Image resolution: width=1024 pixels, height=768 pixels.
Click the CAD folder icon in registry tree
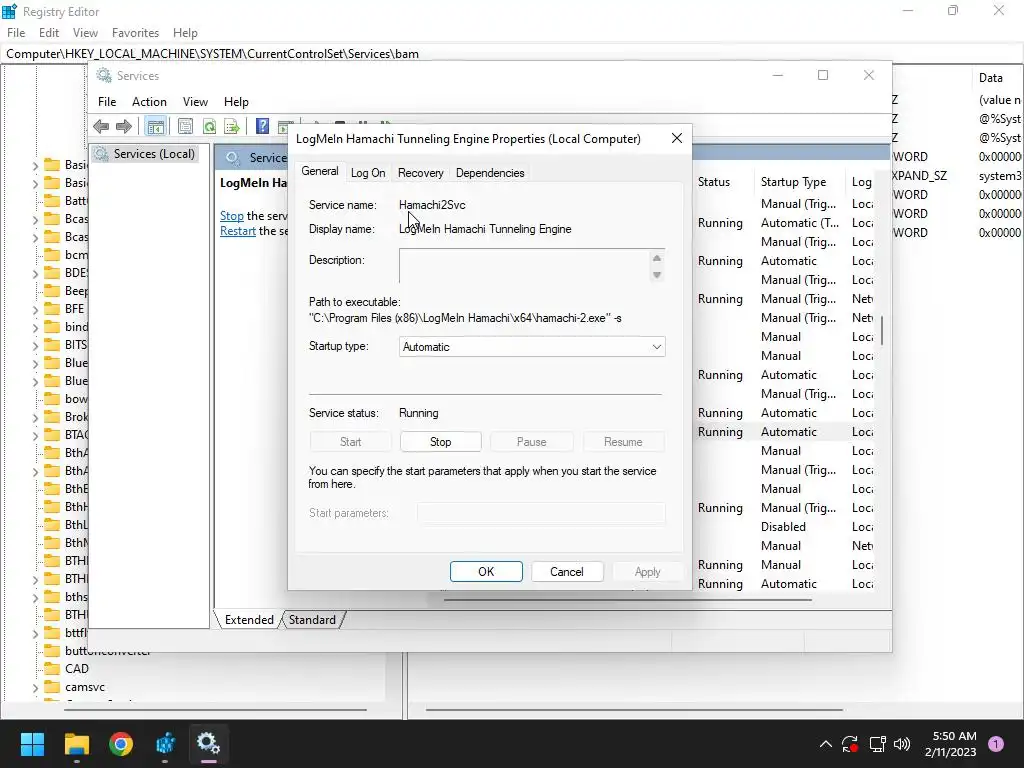point(52,669)
